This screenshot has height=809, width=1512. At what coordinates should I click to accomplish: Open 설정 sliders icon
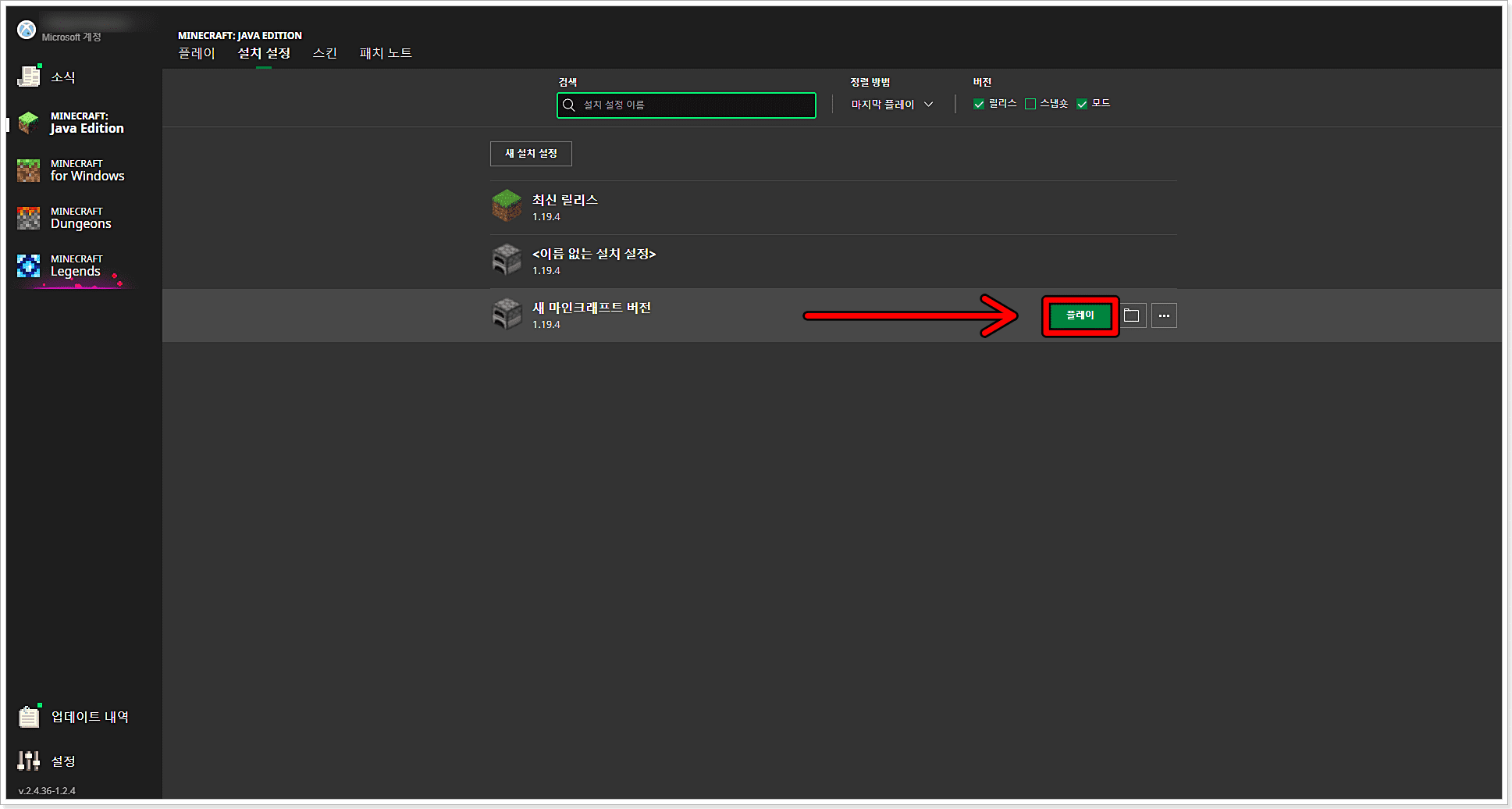pyautogui.click(x=29, y=761)
